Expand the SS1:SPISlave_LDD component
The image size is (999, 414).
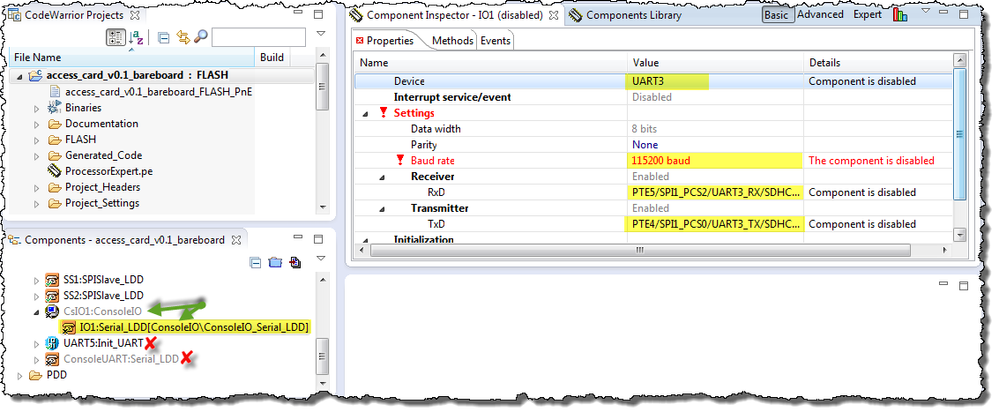[x=37, y=280]
